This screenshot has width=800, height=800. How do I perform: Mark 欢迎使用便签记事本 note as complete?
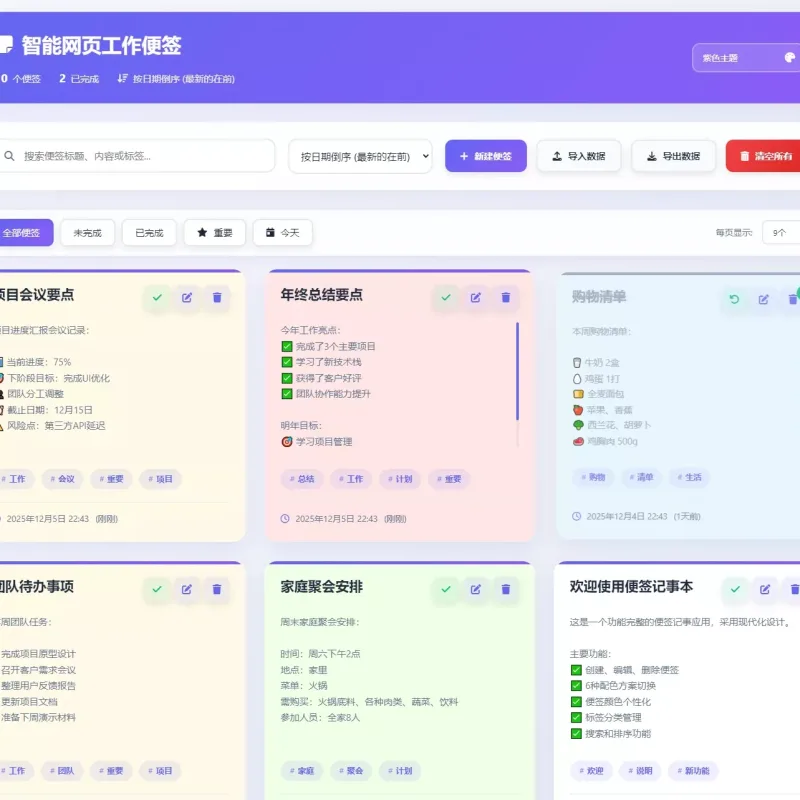(735, 589)
